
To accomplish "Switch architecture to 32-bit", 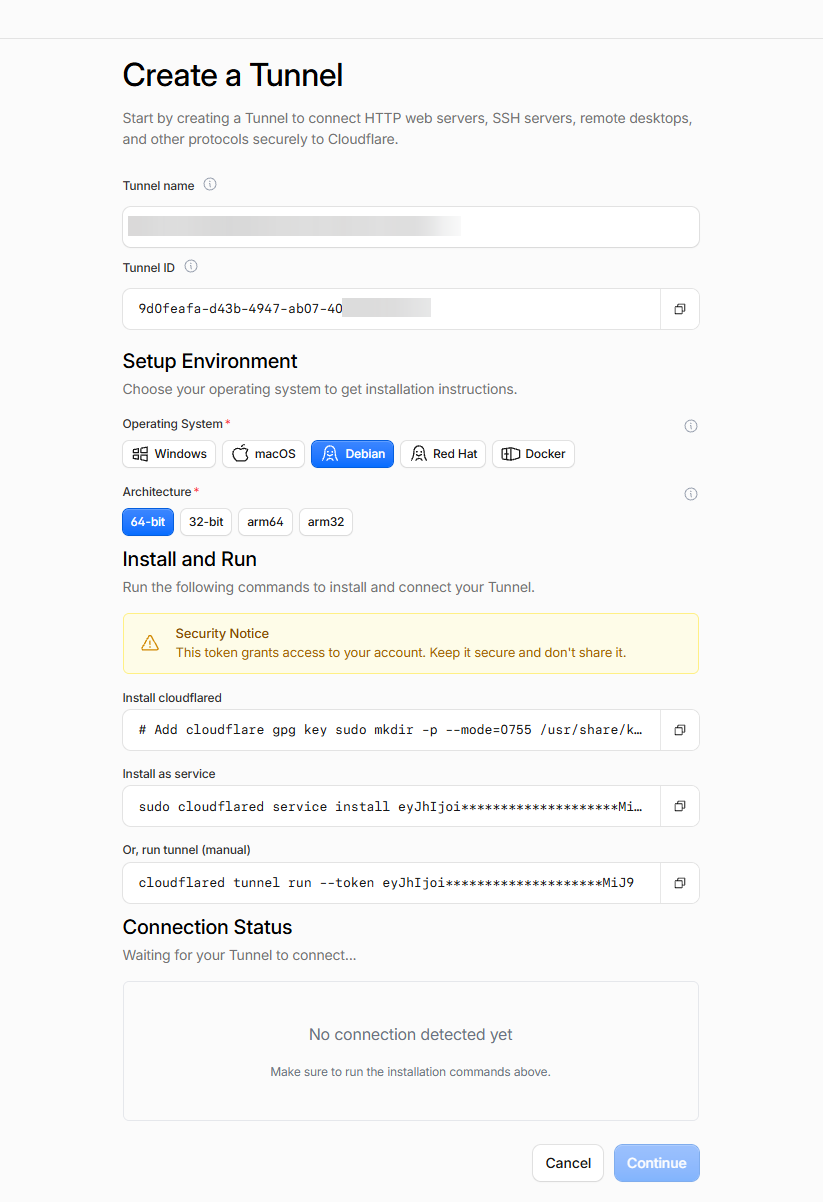I will 206,522.
